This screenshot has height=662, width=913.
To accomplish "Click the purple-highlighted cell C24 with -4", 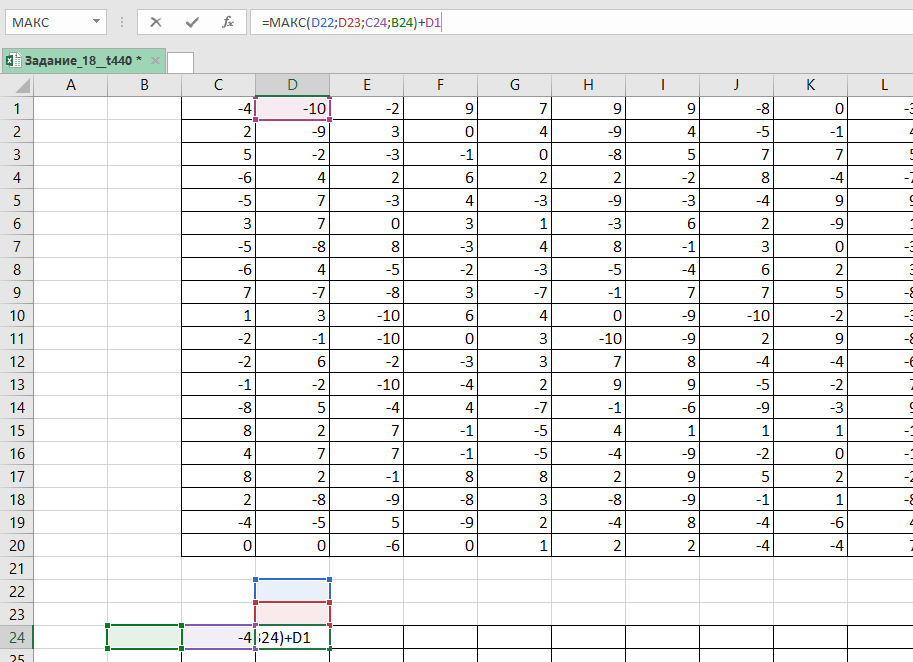I will tap(218, 637).
